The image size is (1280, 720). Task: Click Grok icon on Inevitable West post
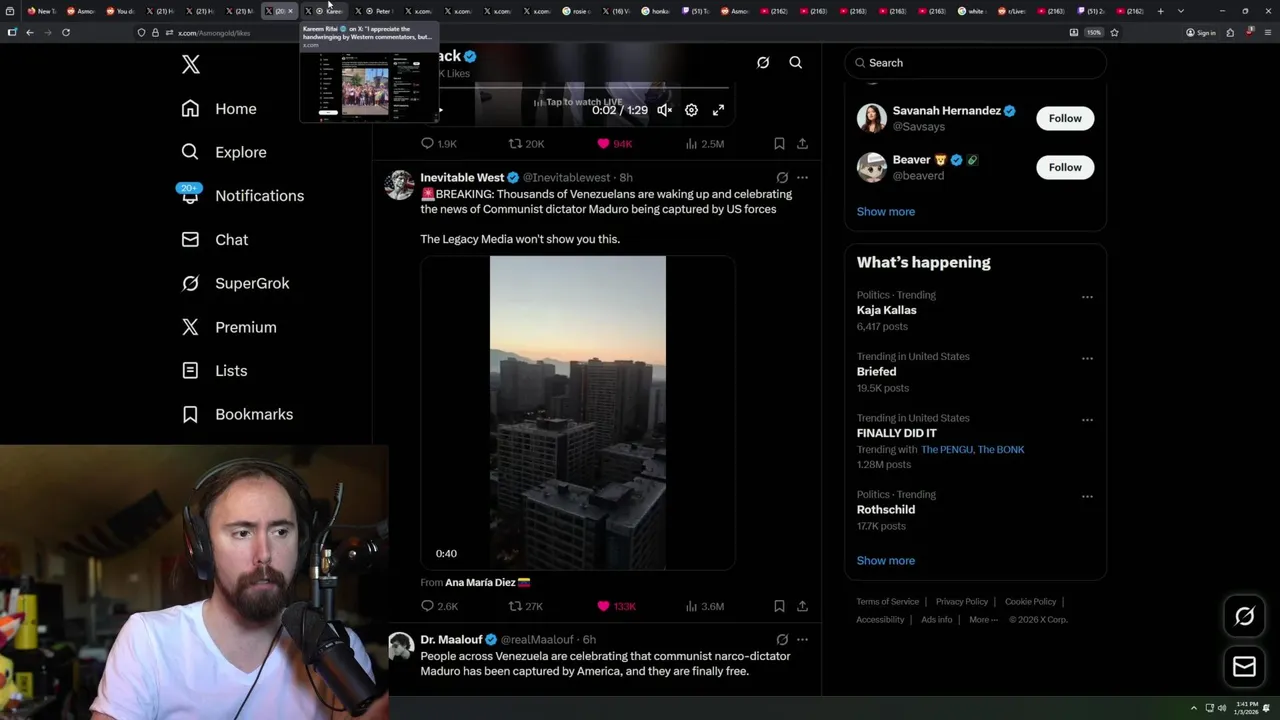(782, 178)
